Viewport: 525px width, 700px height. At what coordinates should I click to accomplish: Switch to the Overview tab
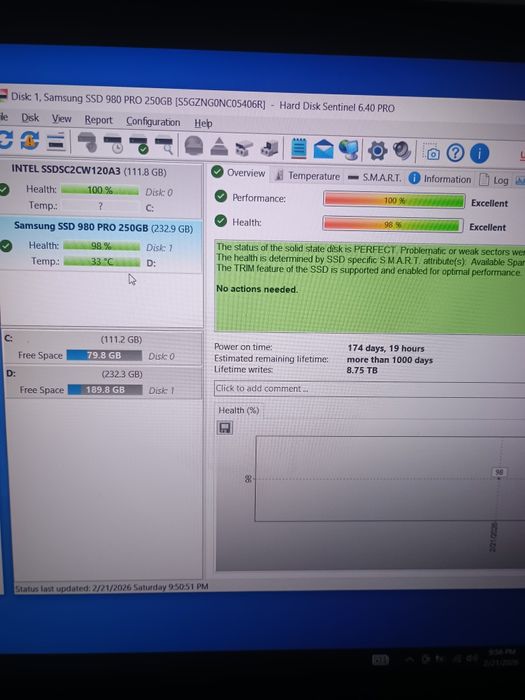pyautogui.click(x=239, y=173)
